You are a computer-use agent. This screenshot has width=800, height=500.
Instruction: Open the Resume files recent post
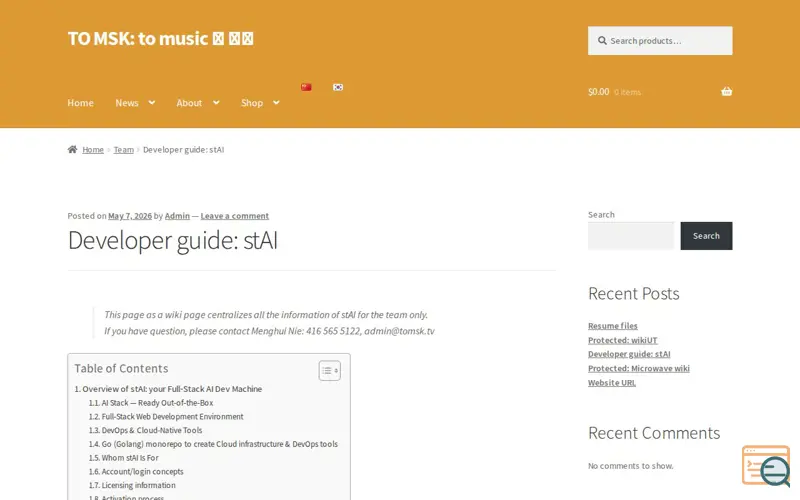coord(613,326)
